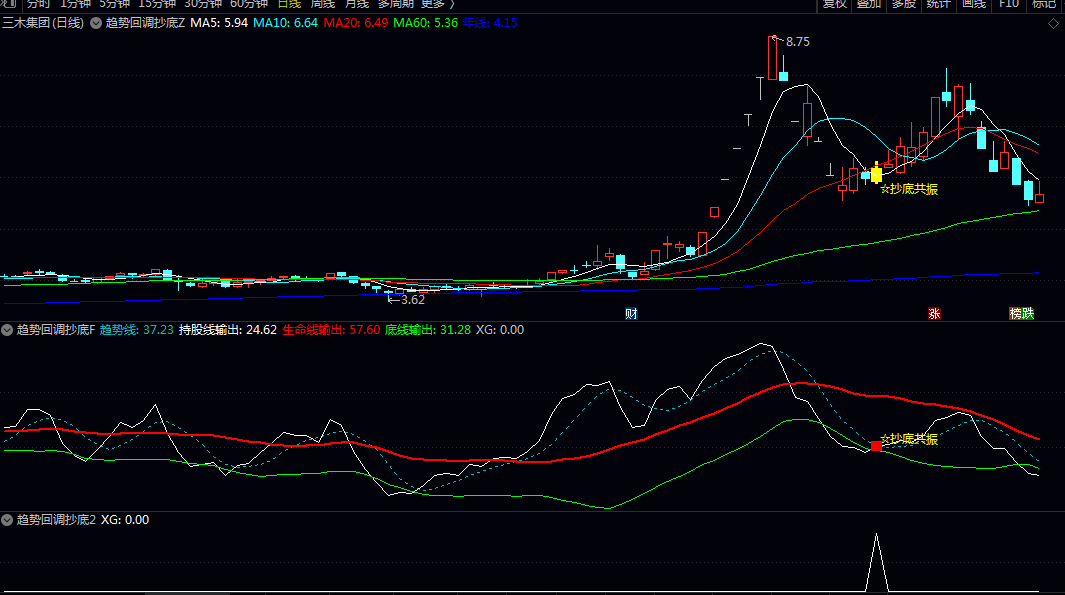Click the 榜 marker icon
The image size is (1065, 595).
point(1015,313)
